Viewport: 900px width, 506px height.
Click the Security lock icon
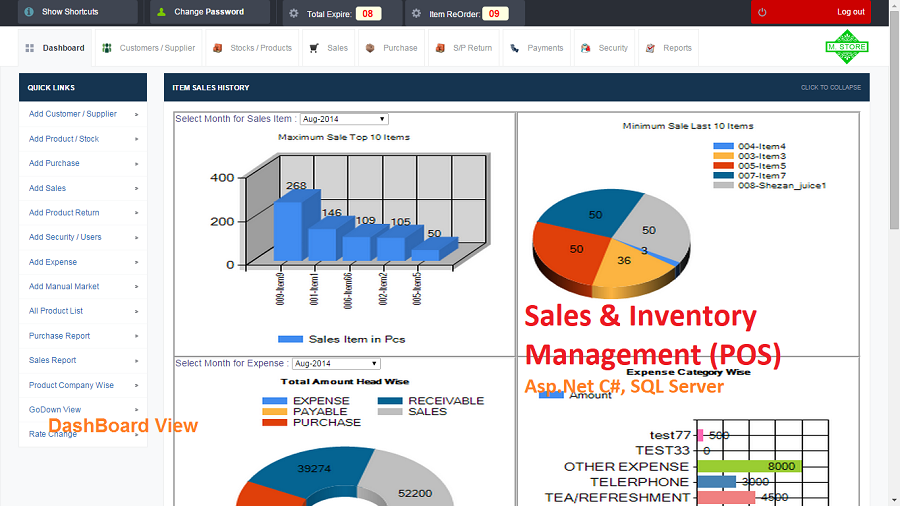[x=585, y=48]
